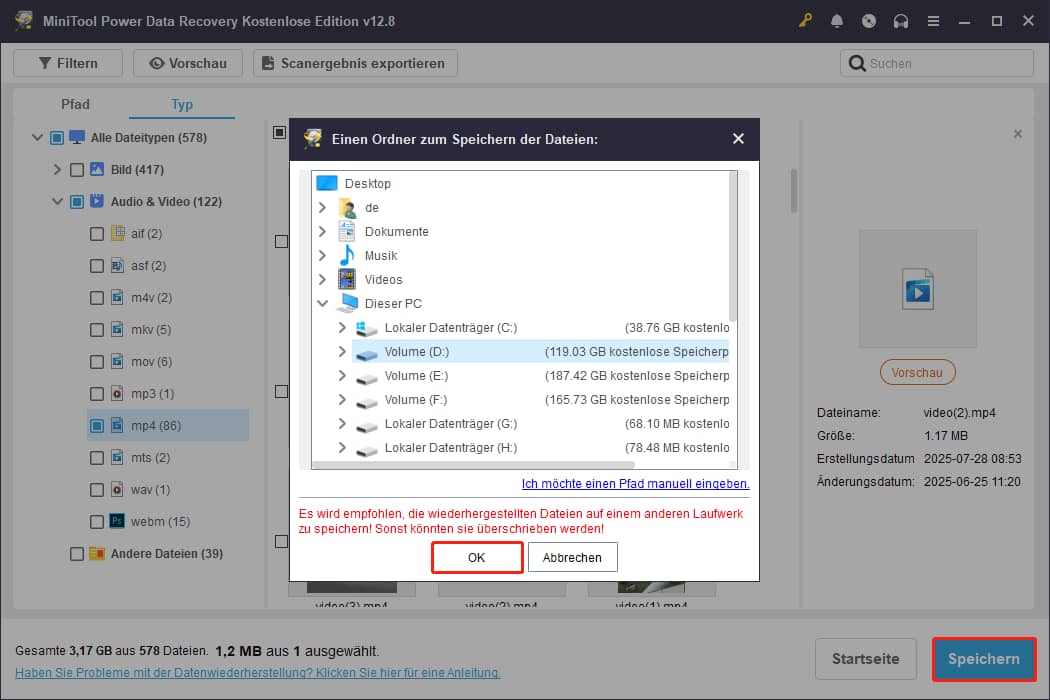Open the hamburger menu in the title bar
The image size is (1050, 700).
pos(933,20)
